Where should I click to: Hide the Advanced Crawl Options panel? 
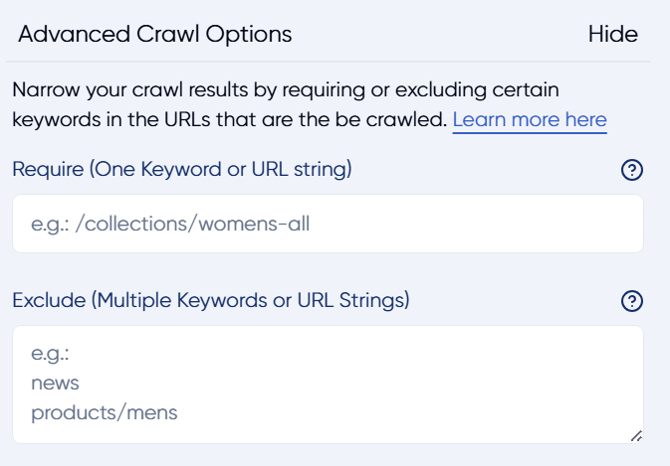[x=613, y=34]
